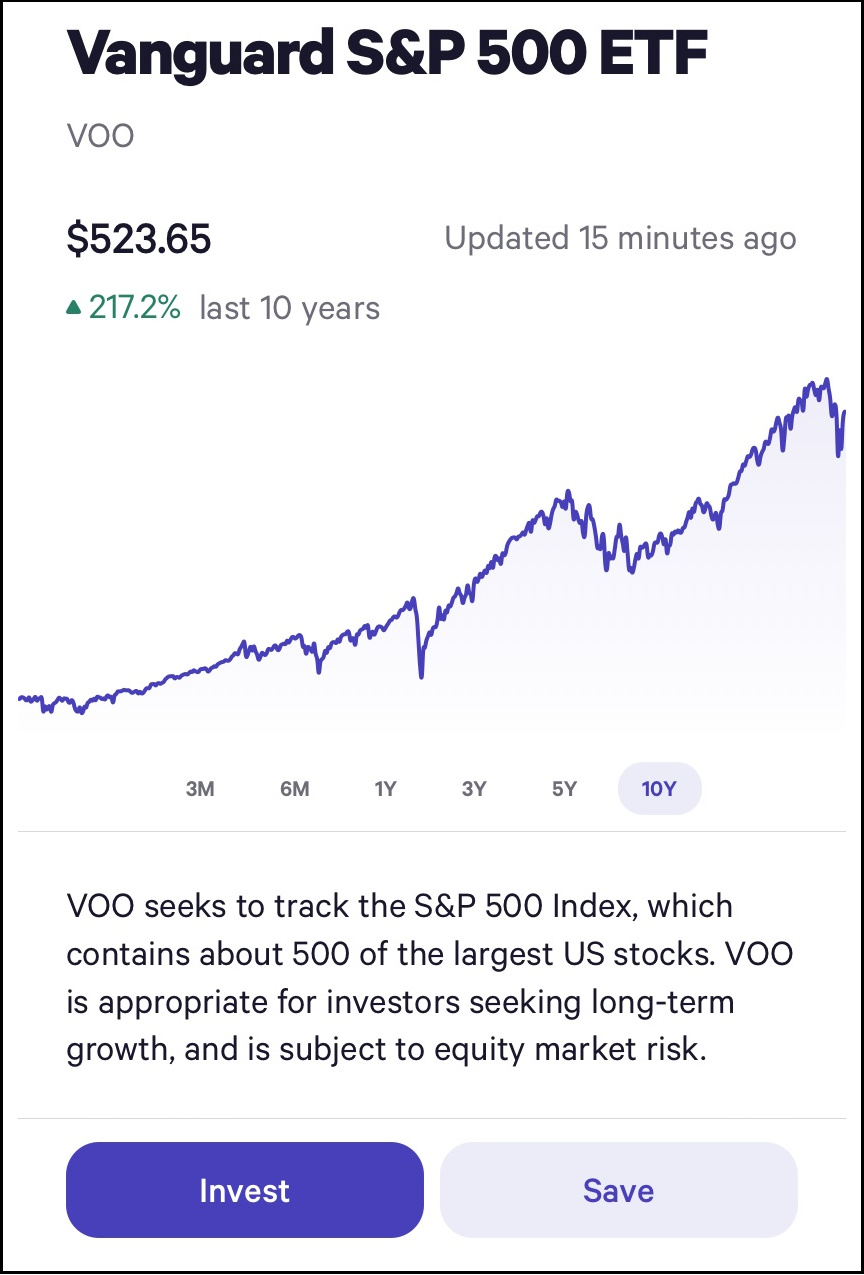Choose the 3Y chart period
The height and width of the screenshot is (1275, 864).
pyautogui.click(x=474, y=789)
